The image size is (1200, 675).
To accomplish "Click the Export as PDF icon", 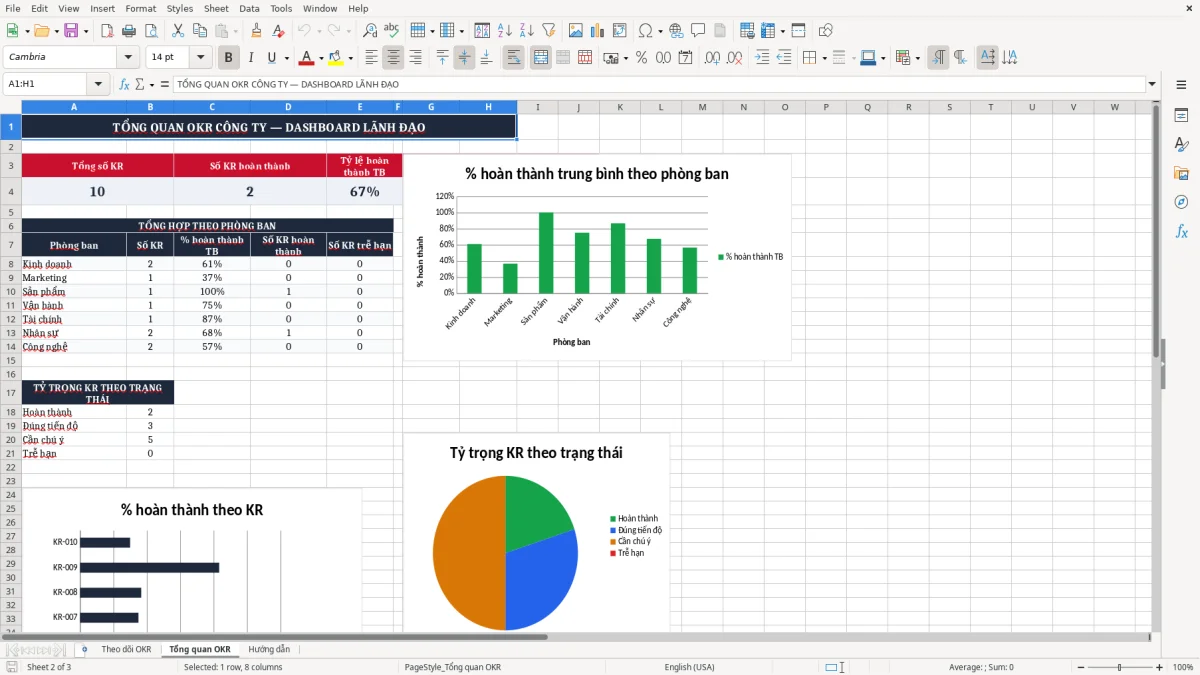I will click(x=108, y=31).
